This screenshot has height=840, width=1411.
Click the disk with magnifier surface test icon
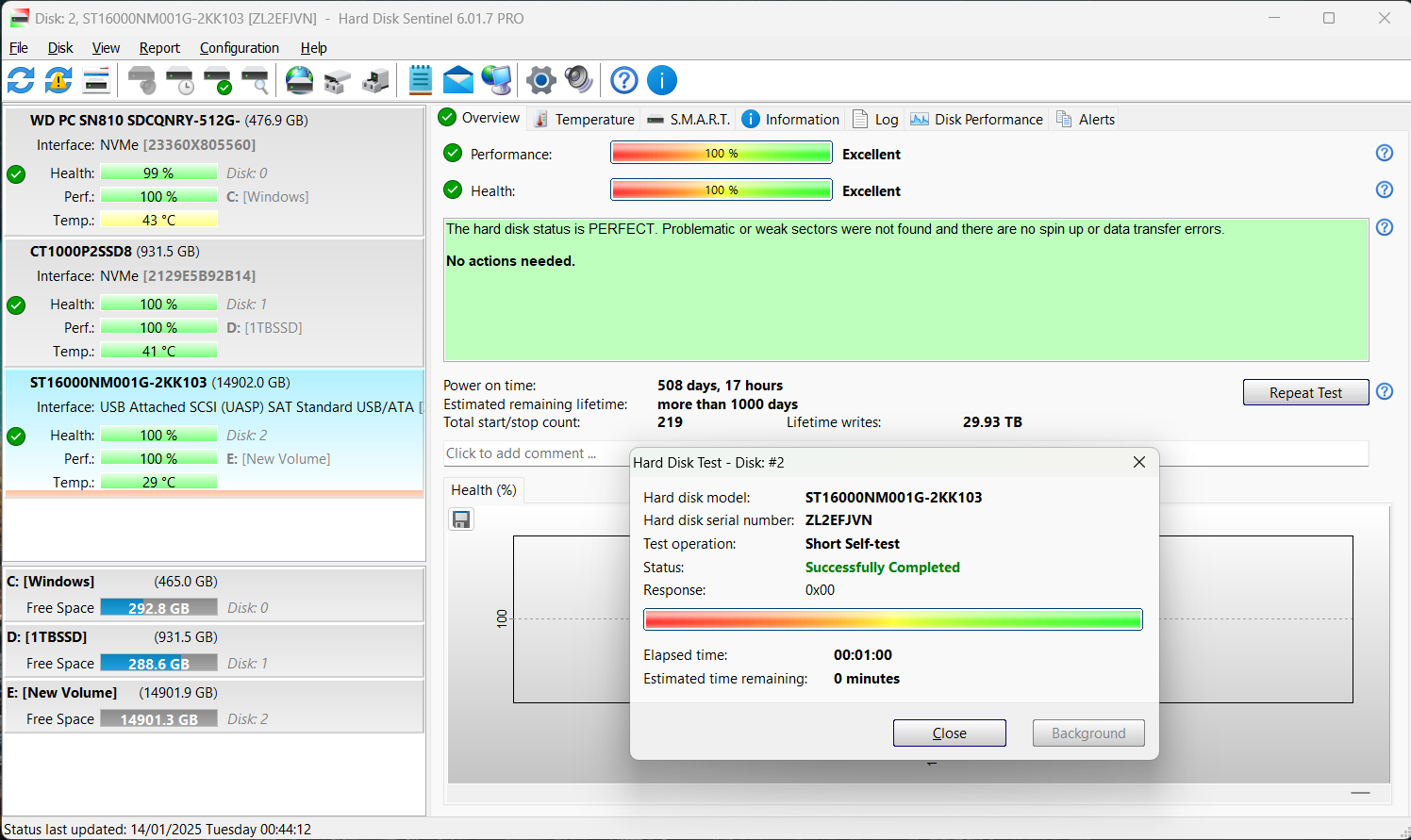click(255, 80)
